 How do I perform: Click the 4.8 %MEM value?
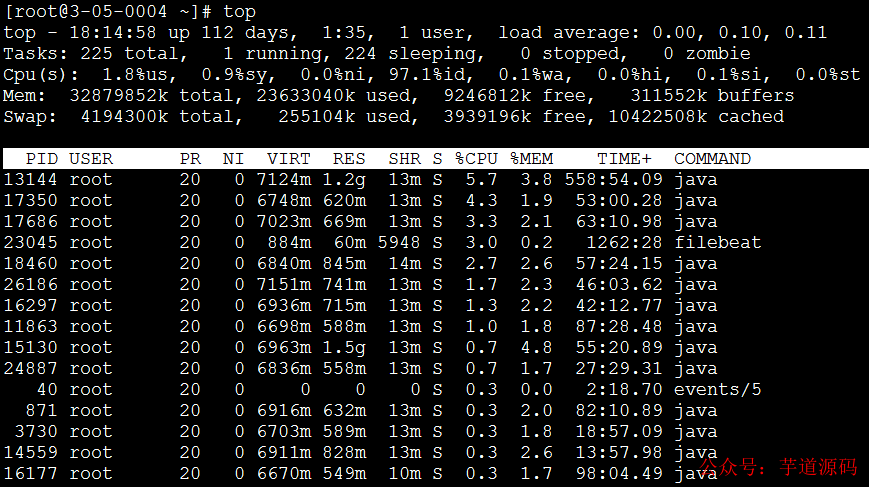coord(536,348)
